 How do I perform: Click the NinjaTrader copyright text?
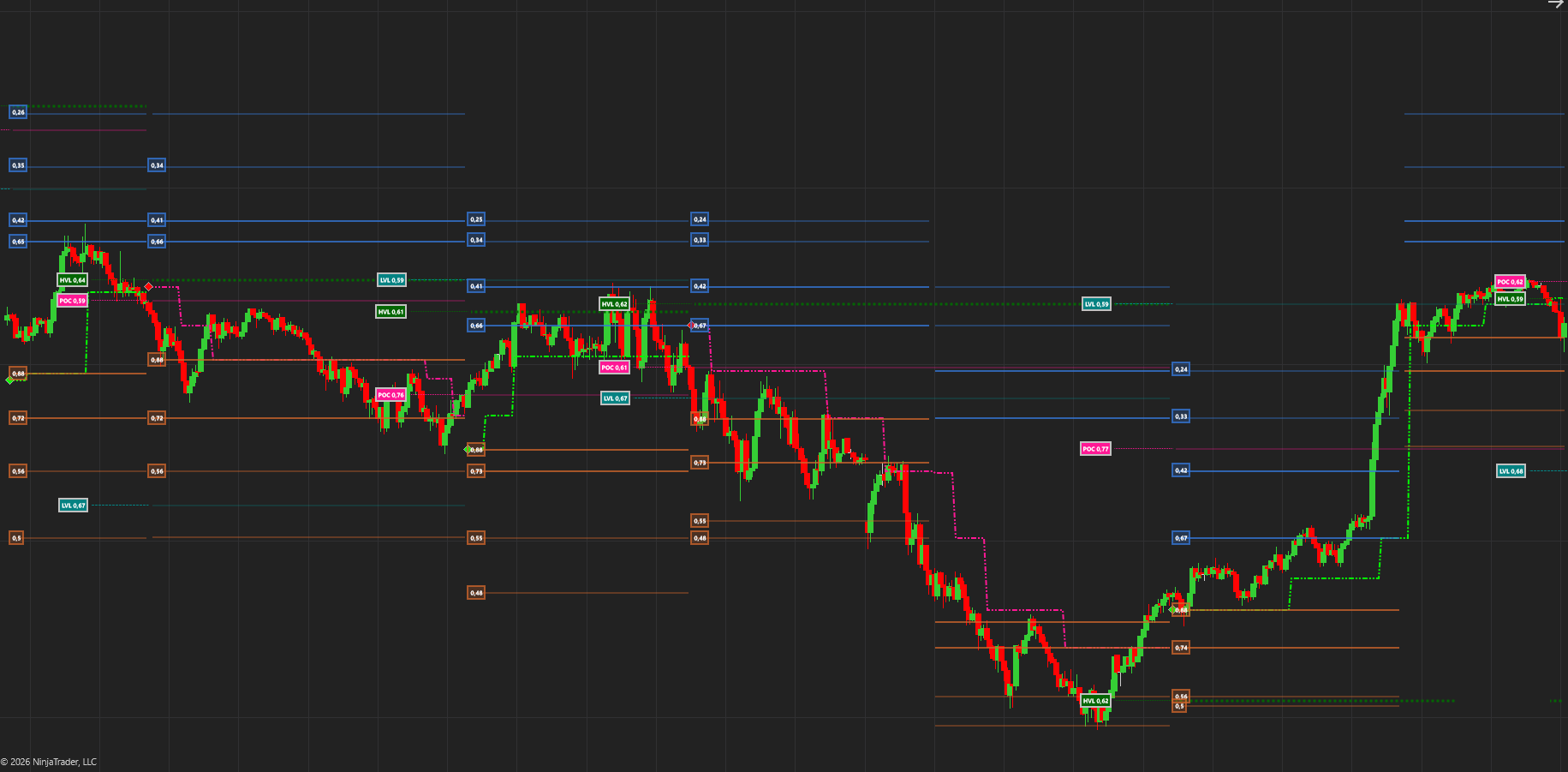click(x=49, y=762)
